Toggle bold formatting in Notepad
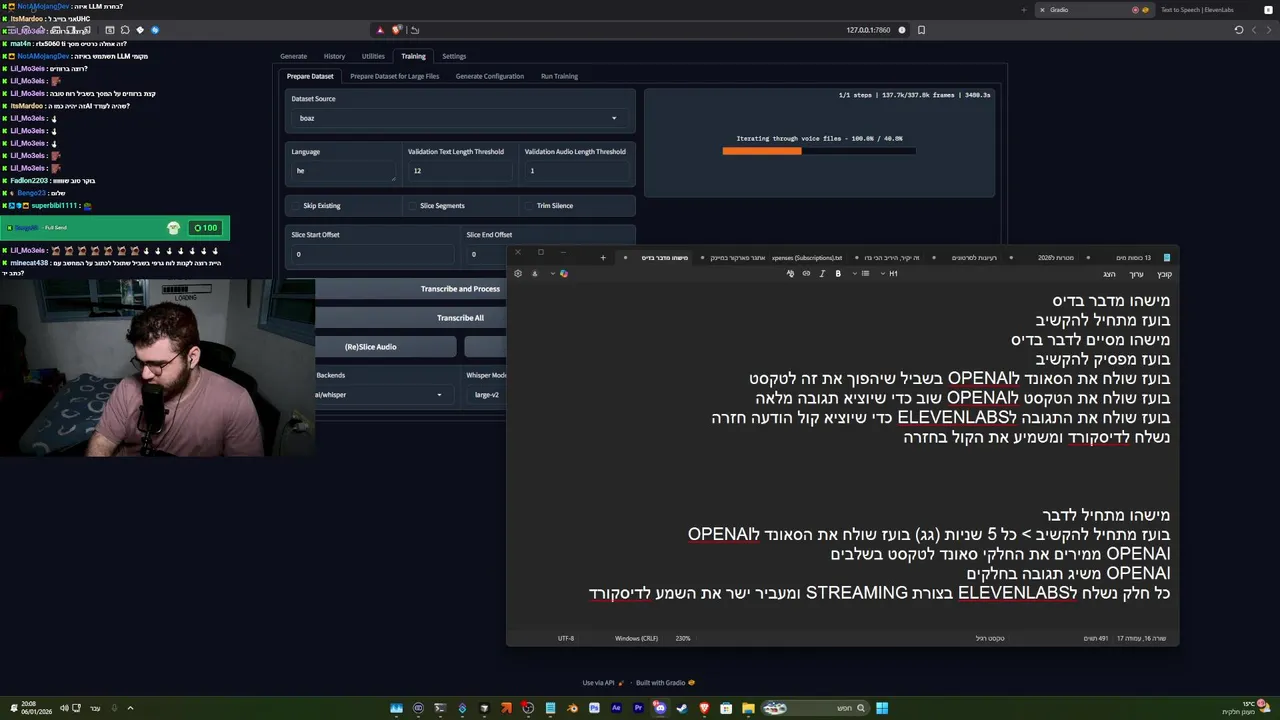This screenshot has width=1280, height=720. [x=838, y=274]
